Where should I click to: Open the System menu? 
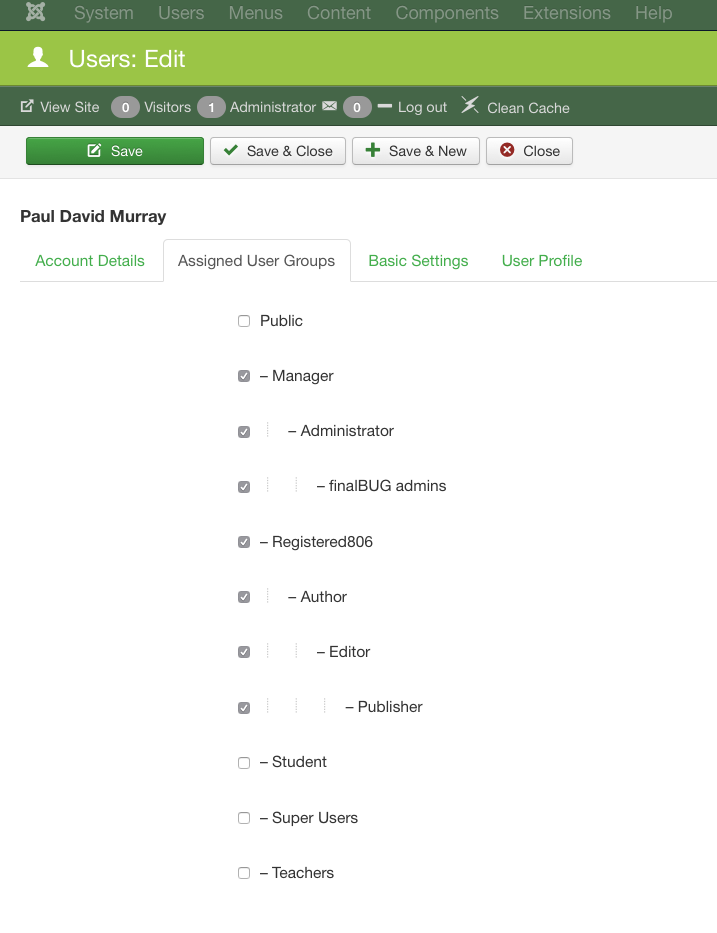pos(103,13)
